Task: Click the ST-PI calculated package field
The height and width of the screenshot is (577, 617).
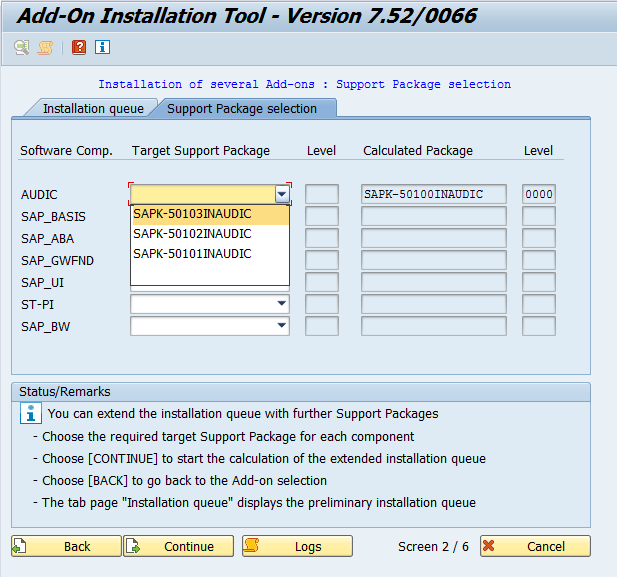Action: point(434,304)
